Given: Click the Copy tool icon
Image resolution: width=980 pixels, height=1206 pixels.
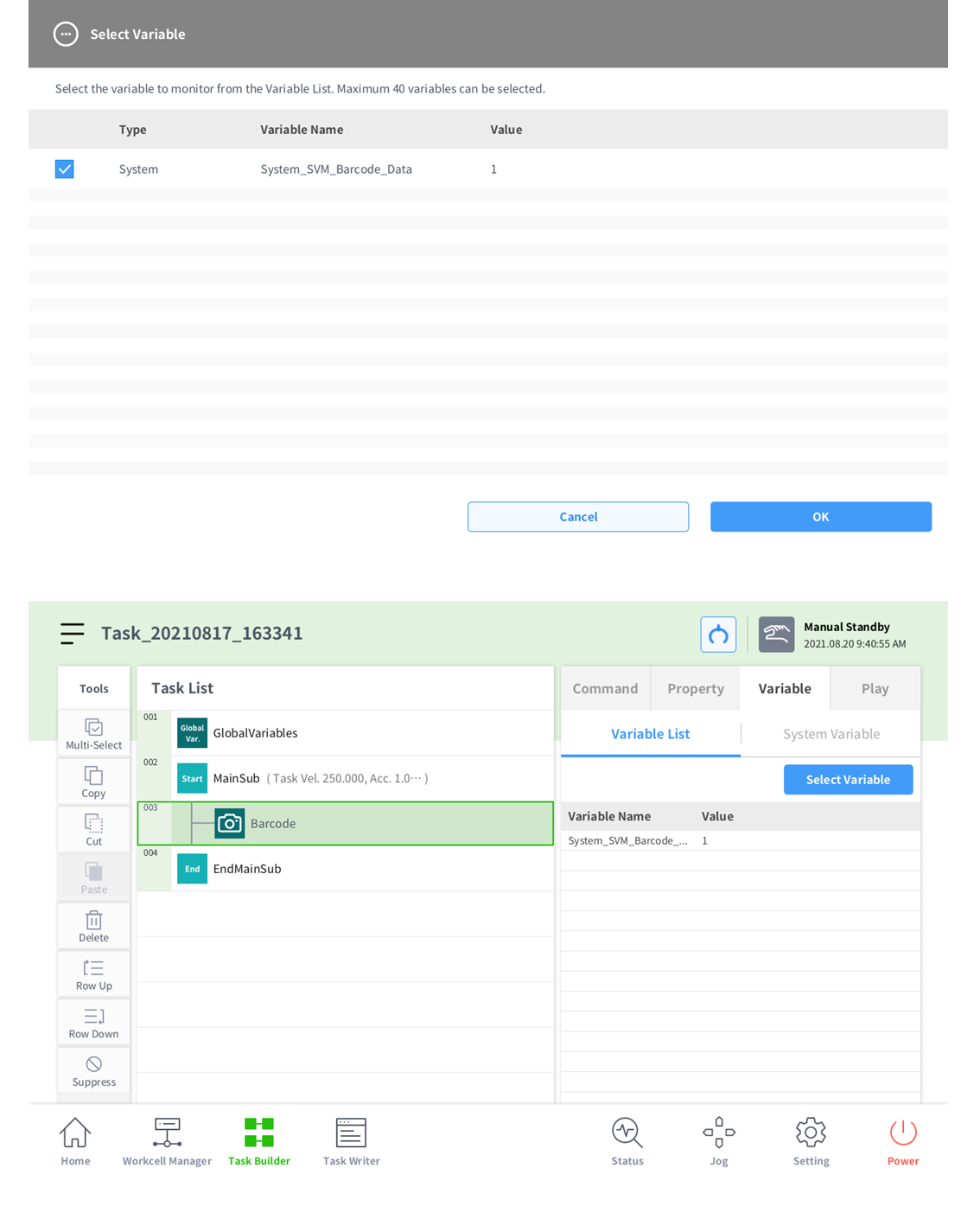Looking at the screenshot, I should click(94, 782).
